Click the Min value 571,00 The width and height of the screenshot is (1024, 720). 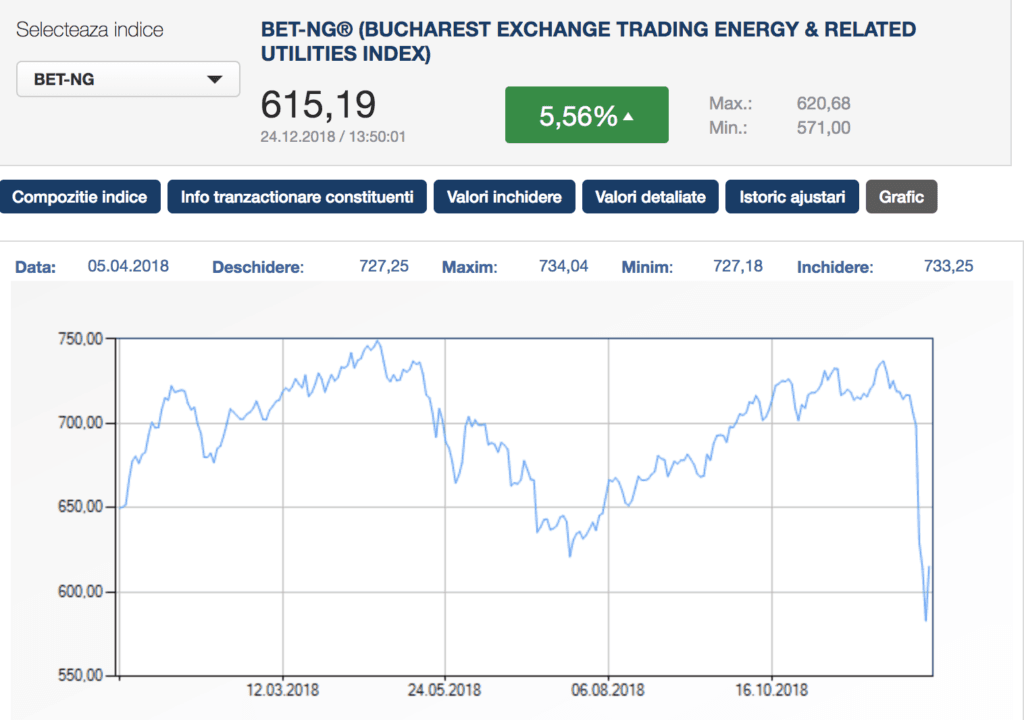(x=824, y=127)
